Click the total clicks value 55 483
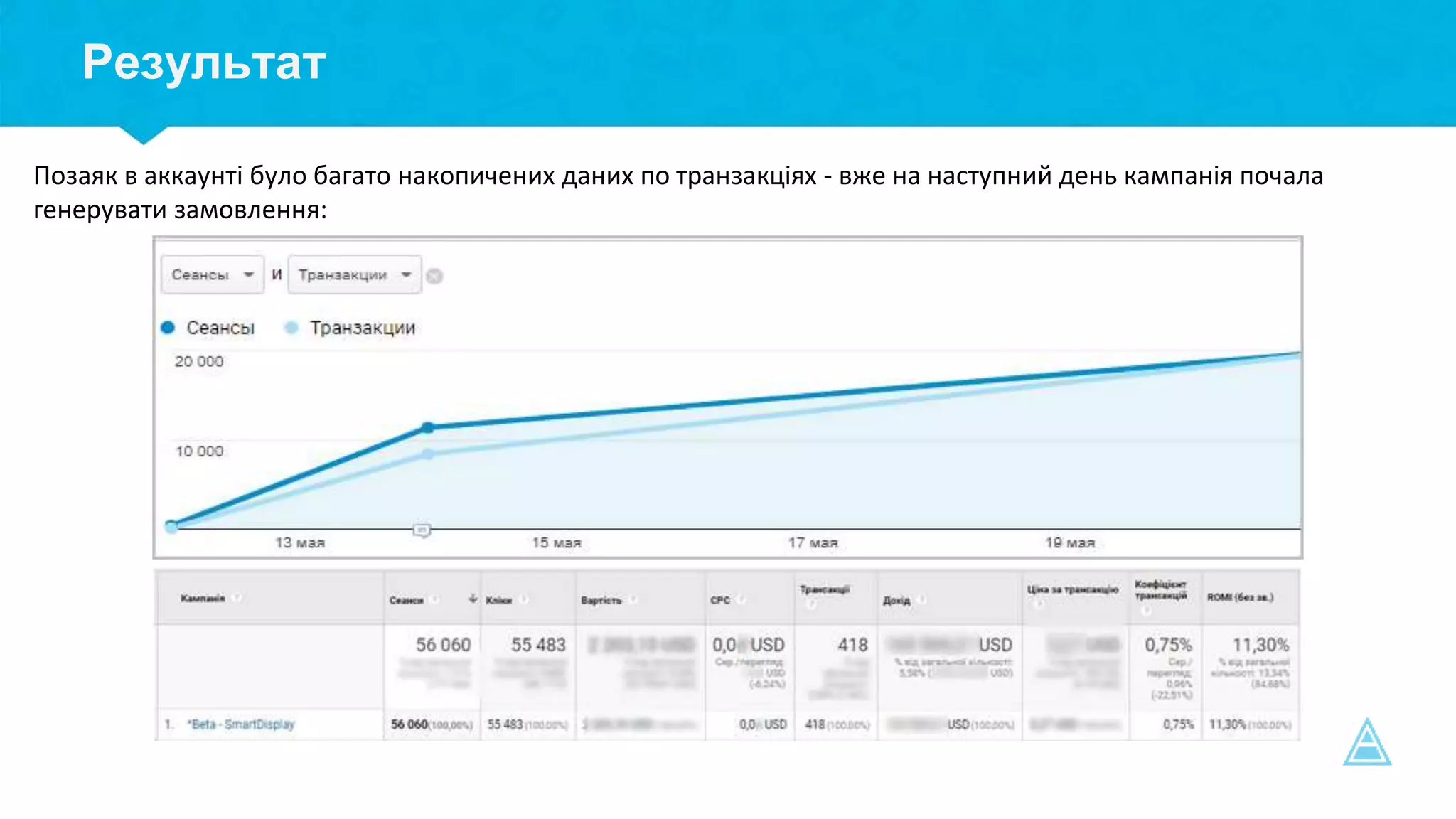1456x819 pixels. [x=538, y=645]
